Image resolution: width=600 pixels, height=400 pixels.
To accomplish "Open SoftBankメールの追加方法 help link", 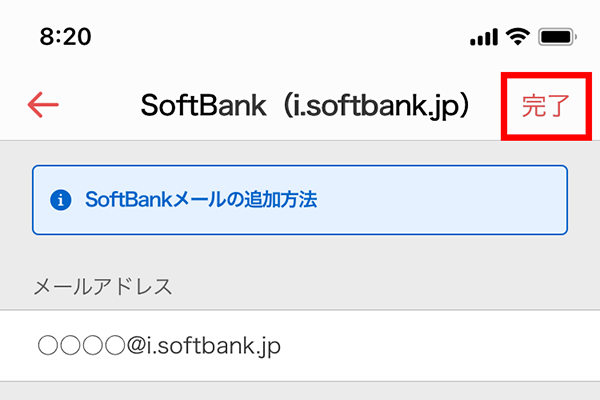I will click(x=201, y=200).
